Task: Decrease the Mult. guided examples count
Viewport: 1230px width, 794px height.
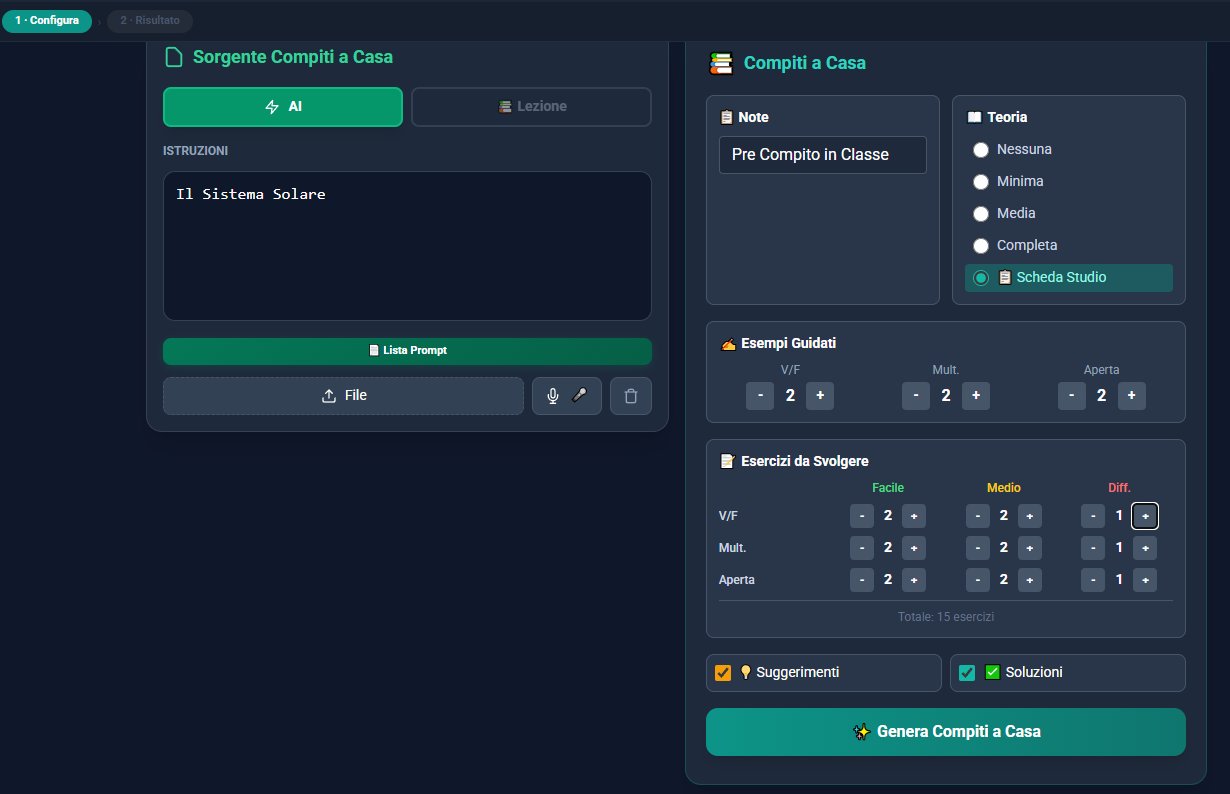Action: coord(916,395)
